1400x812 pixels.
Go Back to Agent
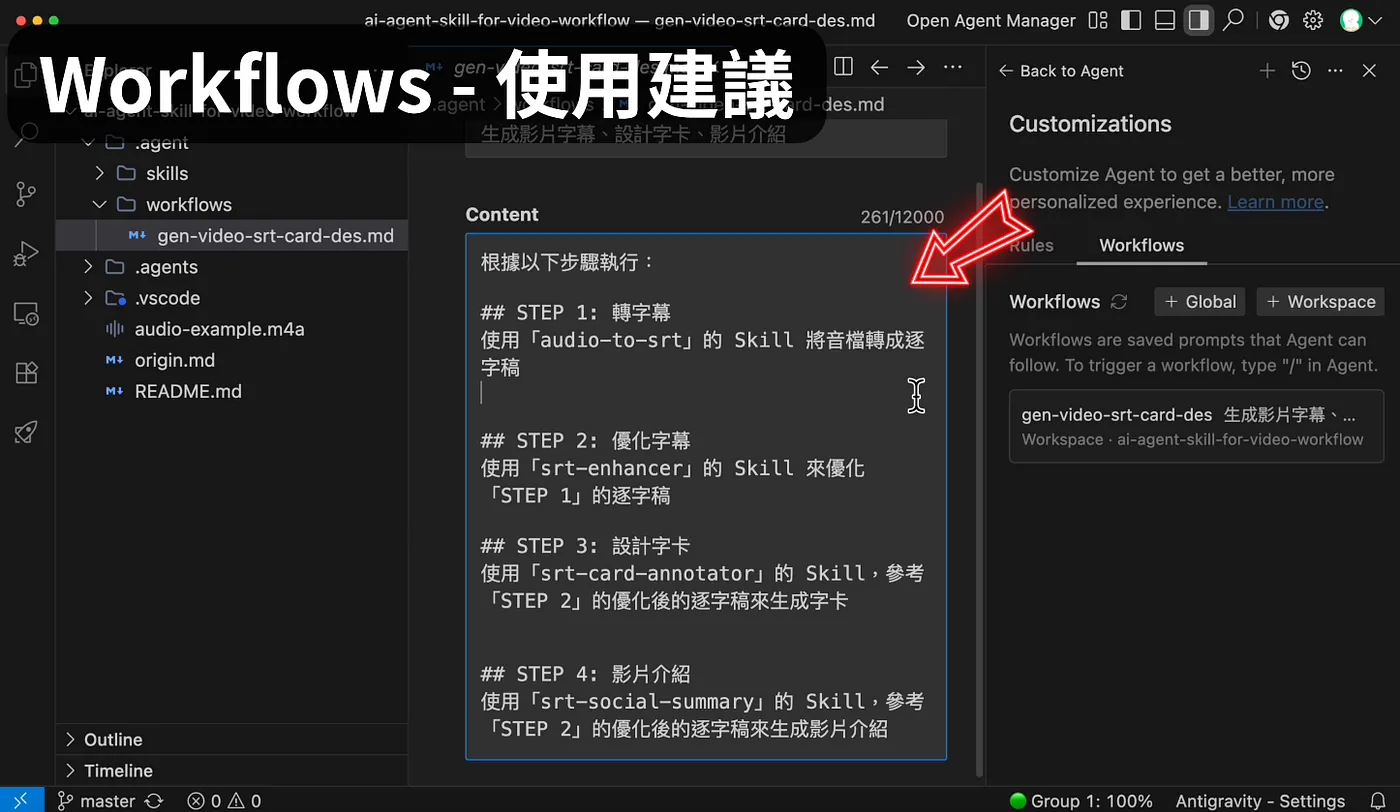pos(1061,71)
